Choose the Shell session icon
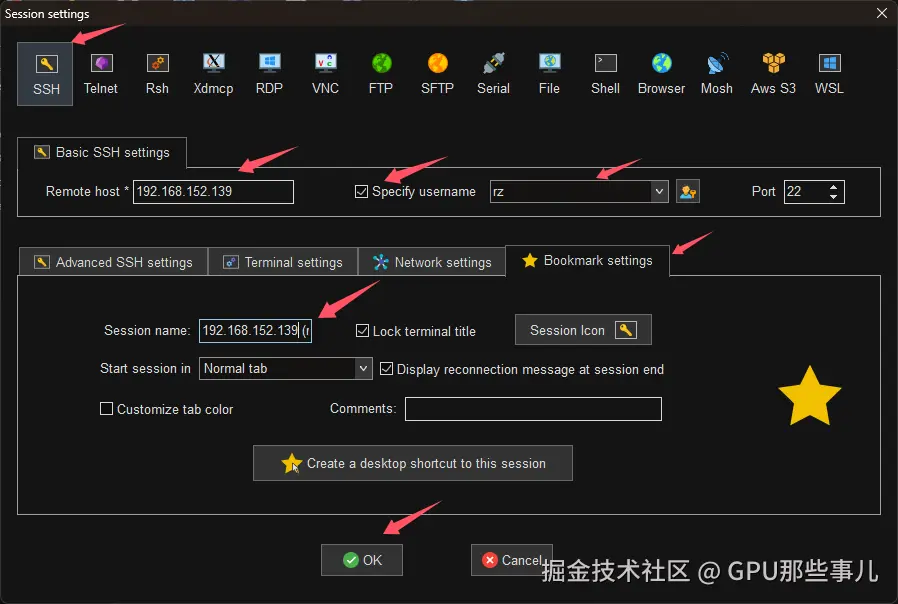Viewport: 898px width, 604px height. 605,74
